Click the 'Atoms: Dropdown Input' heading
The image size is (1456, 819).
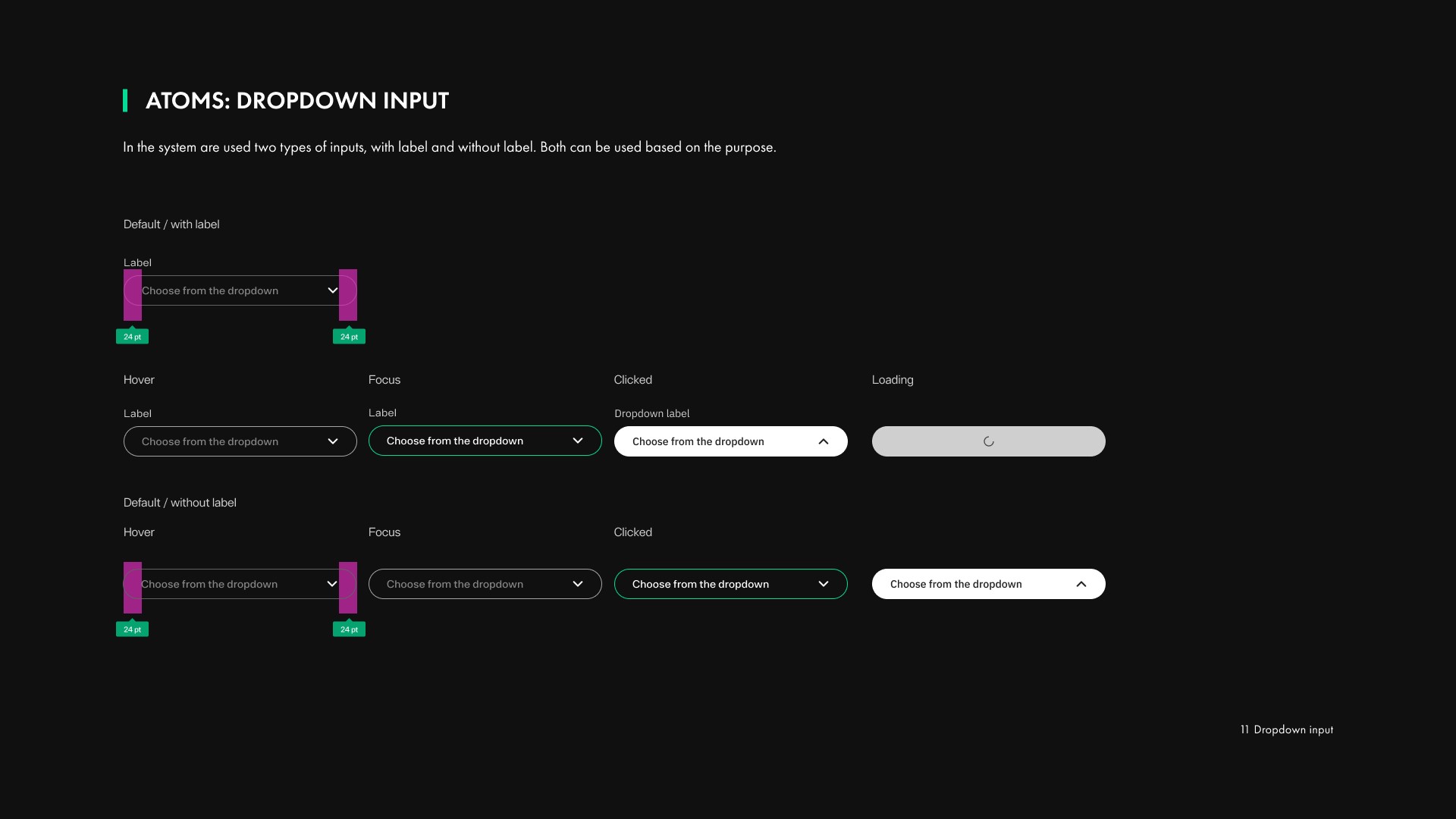coord(297,101)
